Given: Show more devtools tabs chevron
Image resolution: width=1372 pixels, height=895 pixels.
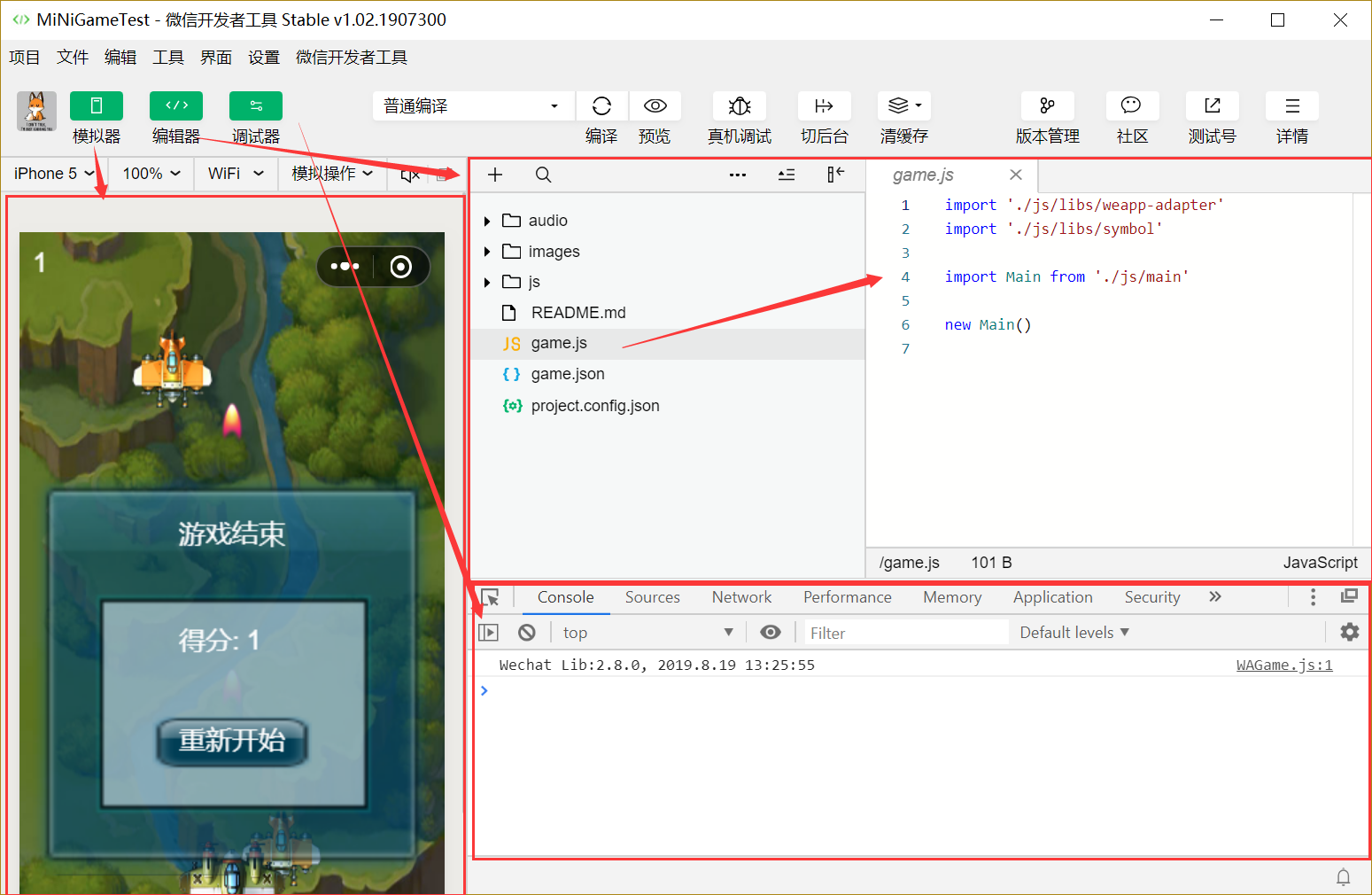Looking at the screenshot, I should [1215, 597].
